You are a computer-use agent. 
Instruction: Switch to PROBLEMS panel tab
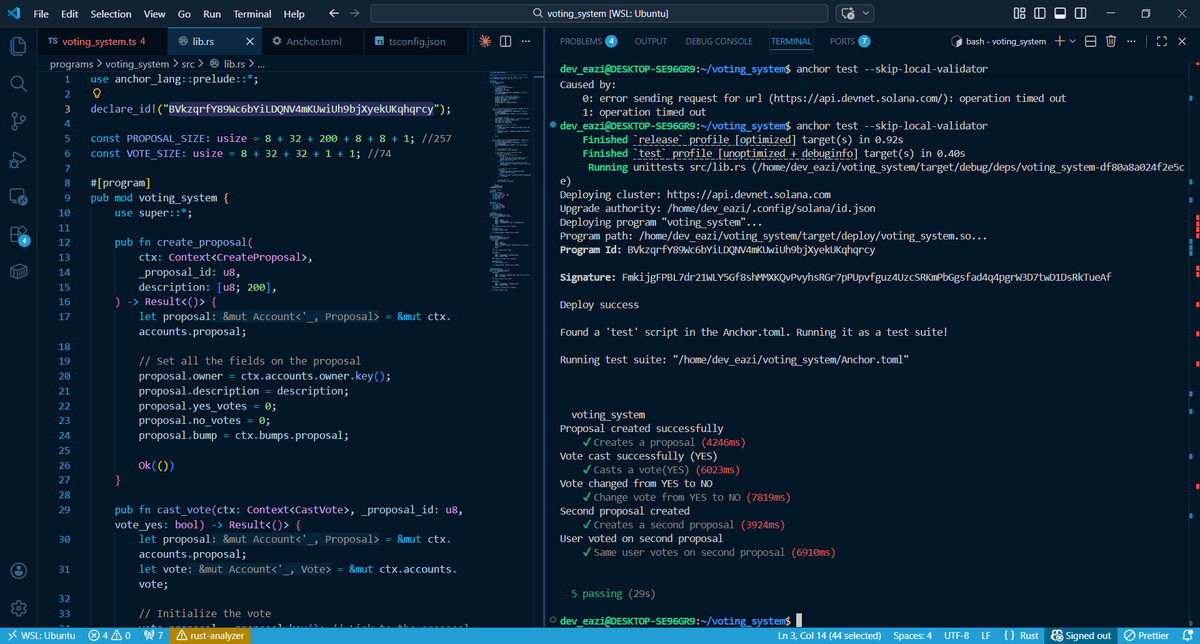point(588,41)
